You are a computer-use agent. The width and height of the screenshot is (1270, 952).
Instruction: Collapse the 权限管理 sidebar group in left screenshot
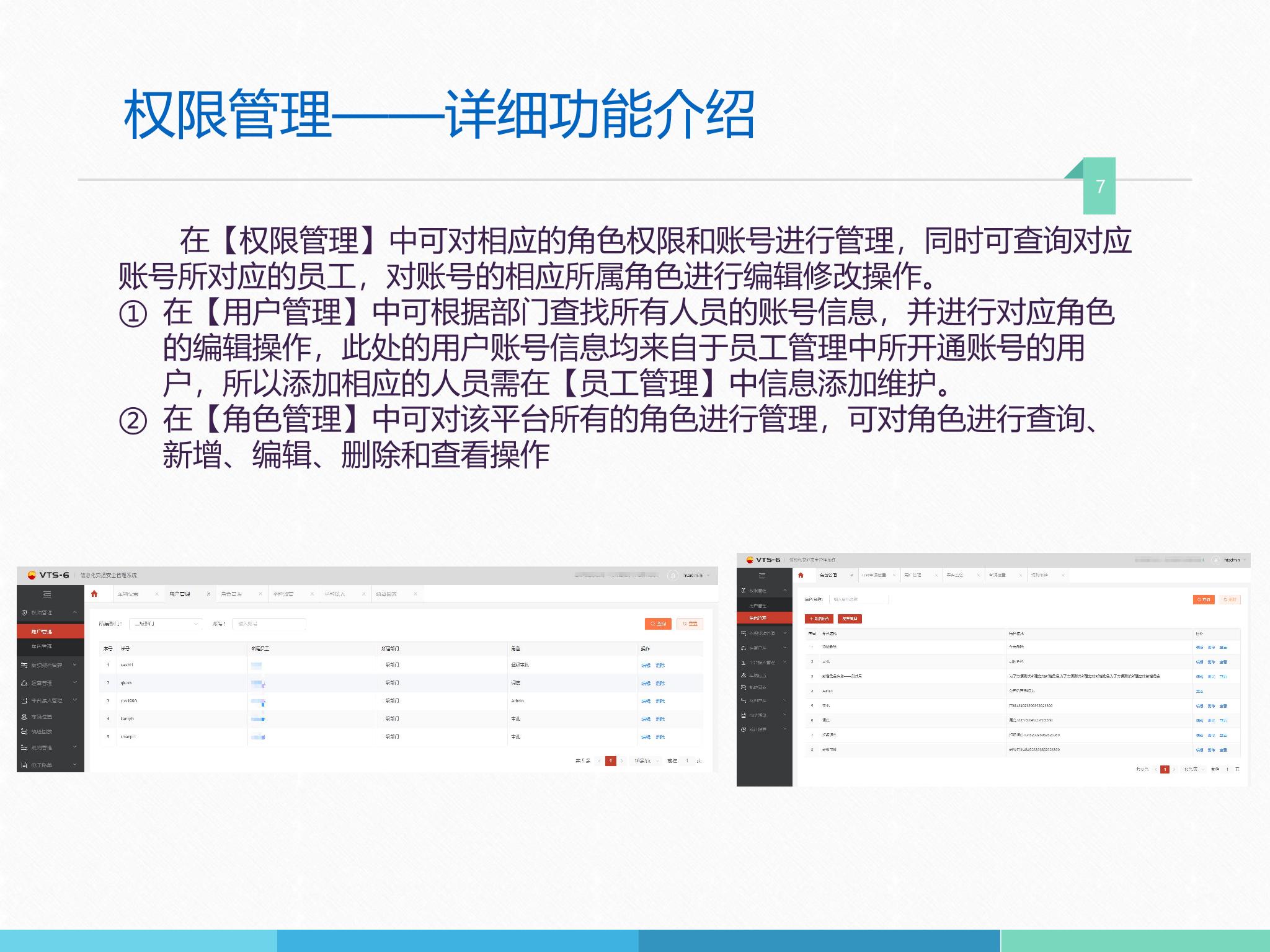coord(50,612)
